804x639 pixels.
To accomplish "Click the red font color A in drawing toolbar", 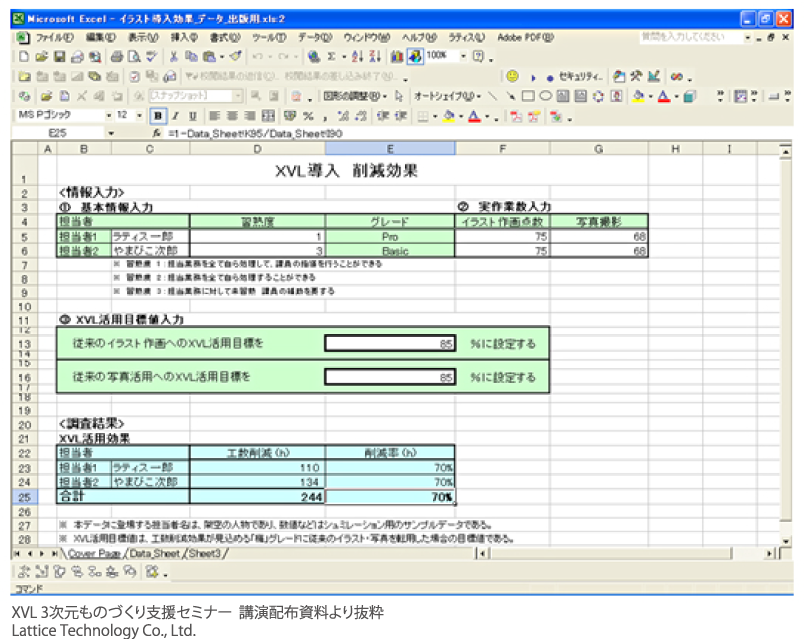I will [x=664, y=96].
